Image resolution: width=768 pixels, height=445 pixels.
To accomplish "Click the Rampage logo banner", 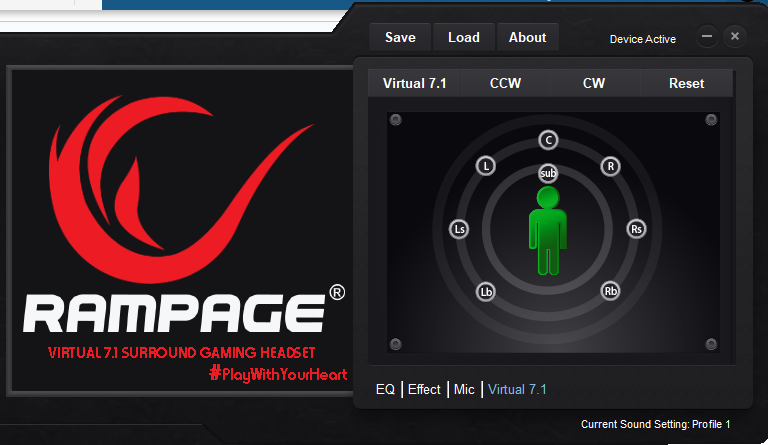I will [182, 230].
